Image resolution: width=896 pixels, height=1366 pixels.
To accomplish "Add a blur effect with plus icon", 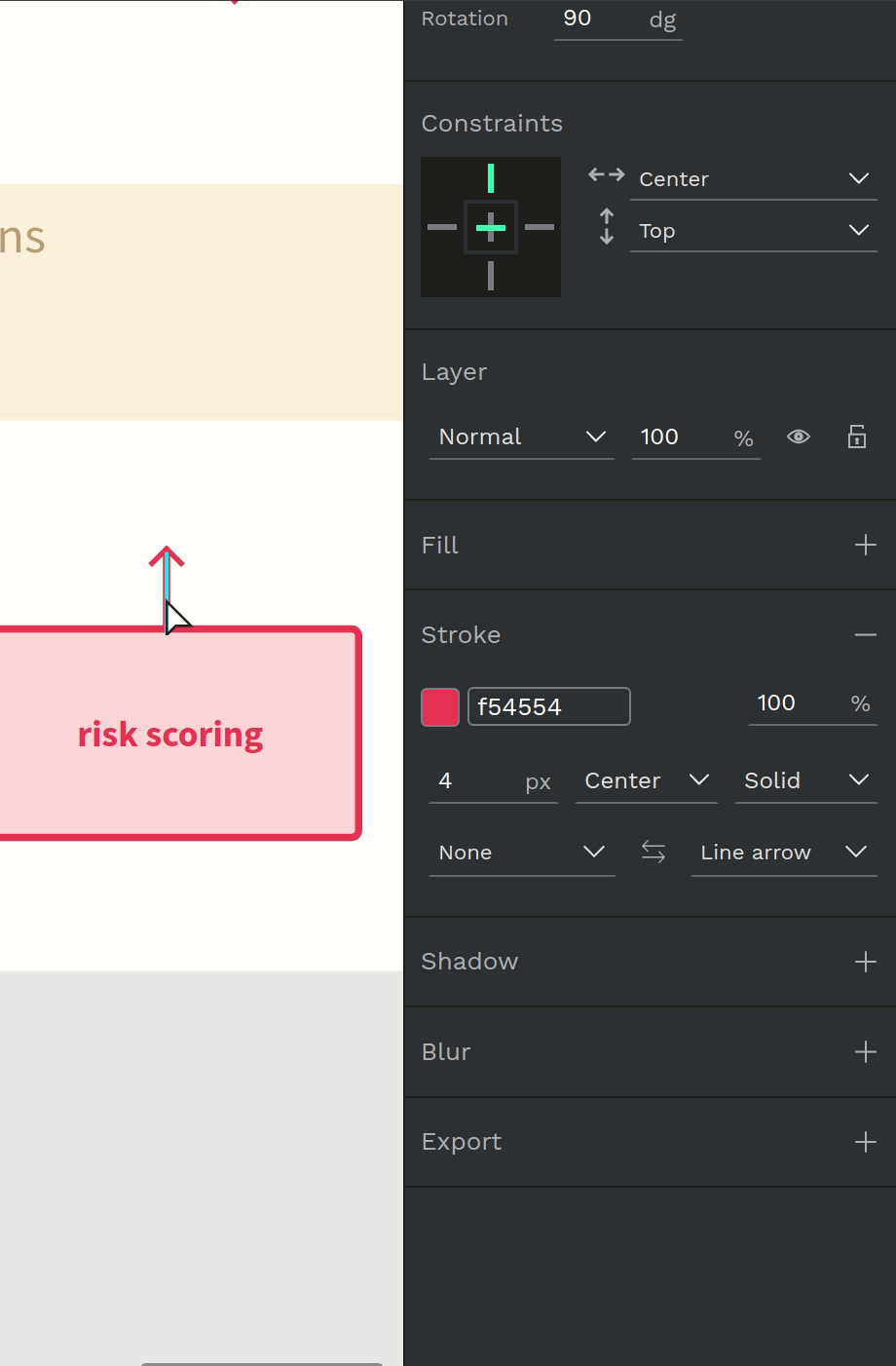I will [865, 1052].
